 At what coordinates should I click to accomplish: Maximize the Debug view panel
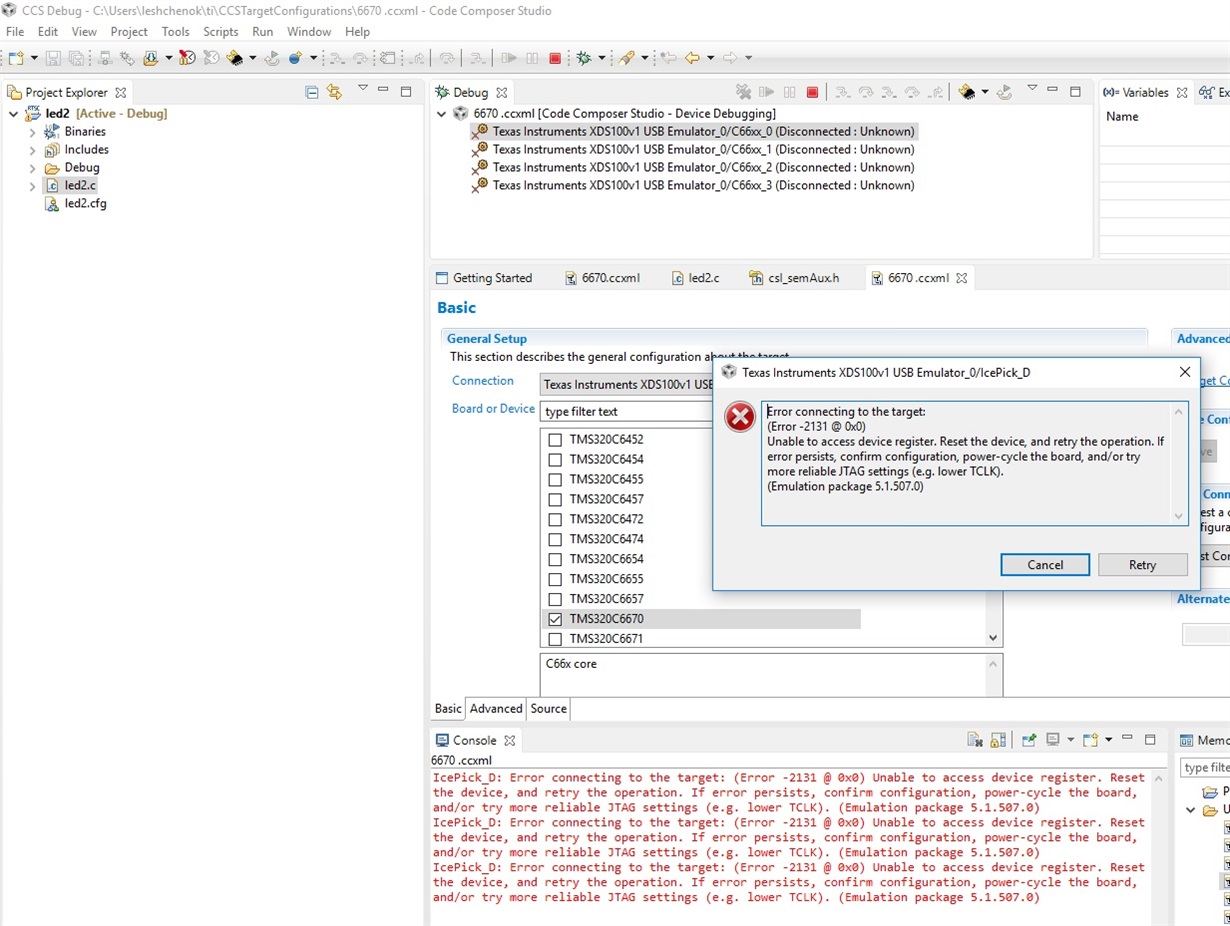click(x=1075, y=91)
